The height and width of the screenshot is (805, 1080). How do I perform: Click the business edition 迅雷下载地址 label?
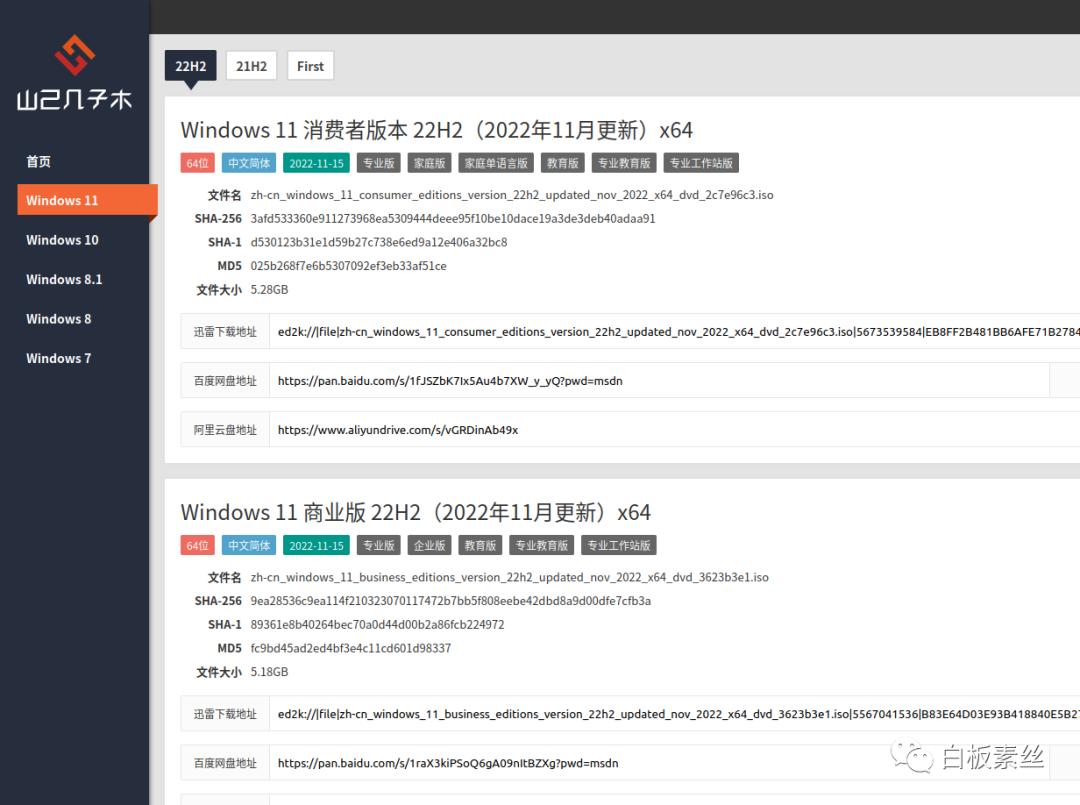click(x=225, y=714)
